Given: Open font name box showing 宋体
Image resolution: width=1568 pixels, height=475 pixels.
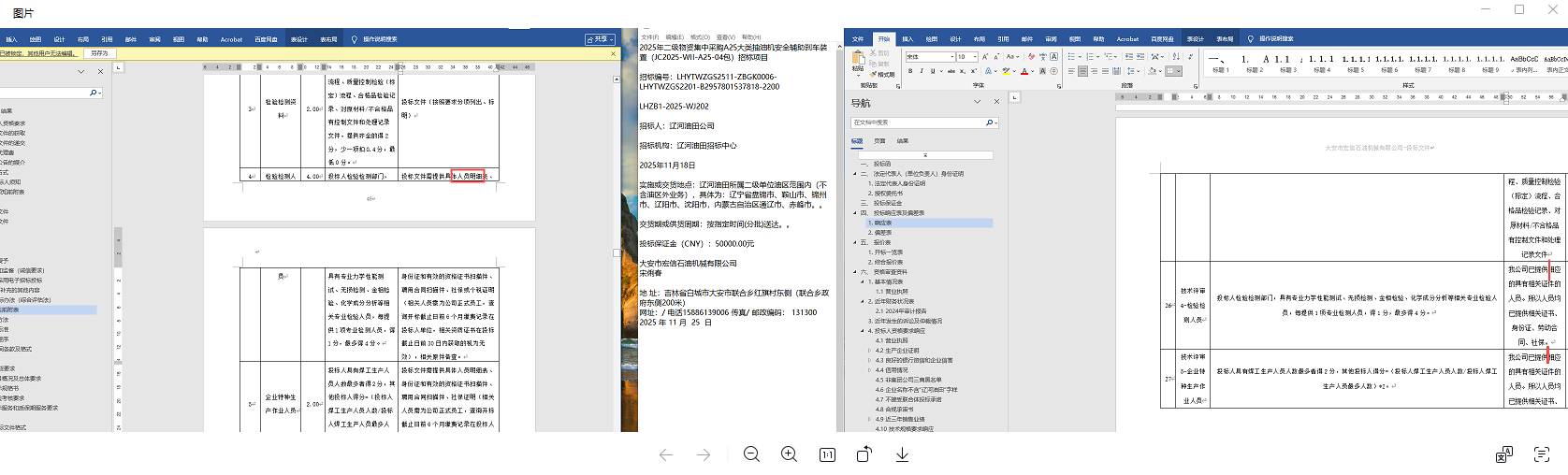Looking at the screenshot, I should [x=930, y=57].
